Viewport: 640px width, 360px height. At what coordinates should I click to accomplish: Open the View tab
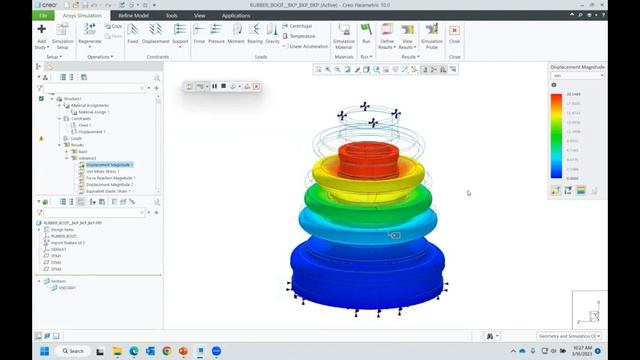click(x=200, y=16)
